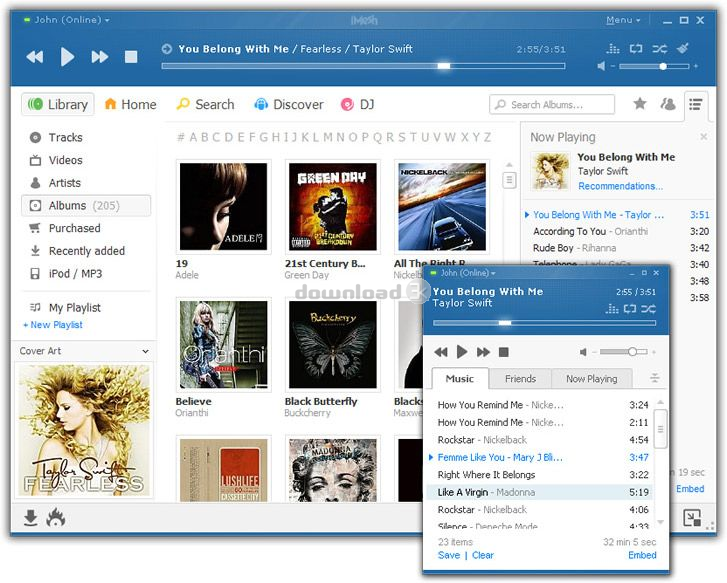Screen dimensions: 727x583
Task: Adjust the main player volume slider
Action: pyautogui.click(x=654, y=66)
